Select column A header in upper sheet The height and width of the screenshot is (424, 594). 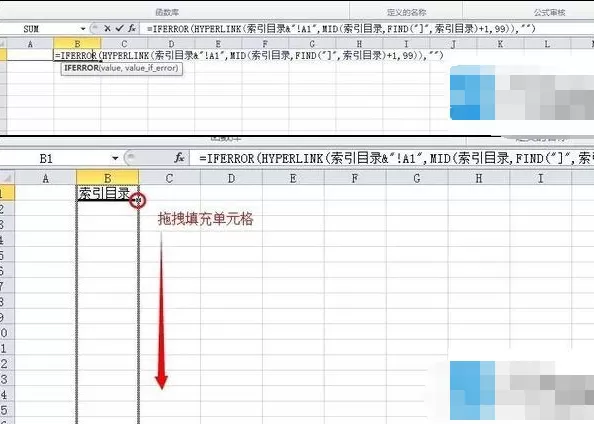30,44
